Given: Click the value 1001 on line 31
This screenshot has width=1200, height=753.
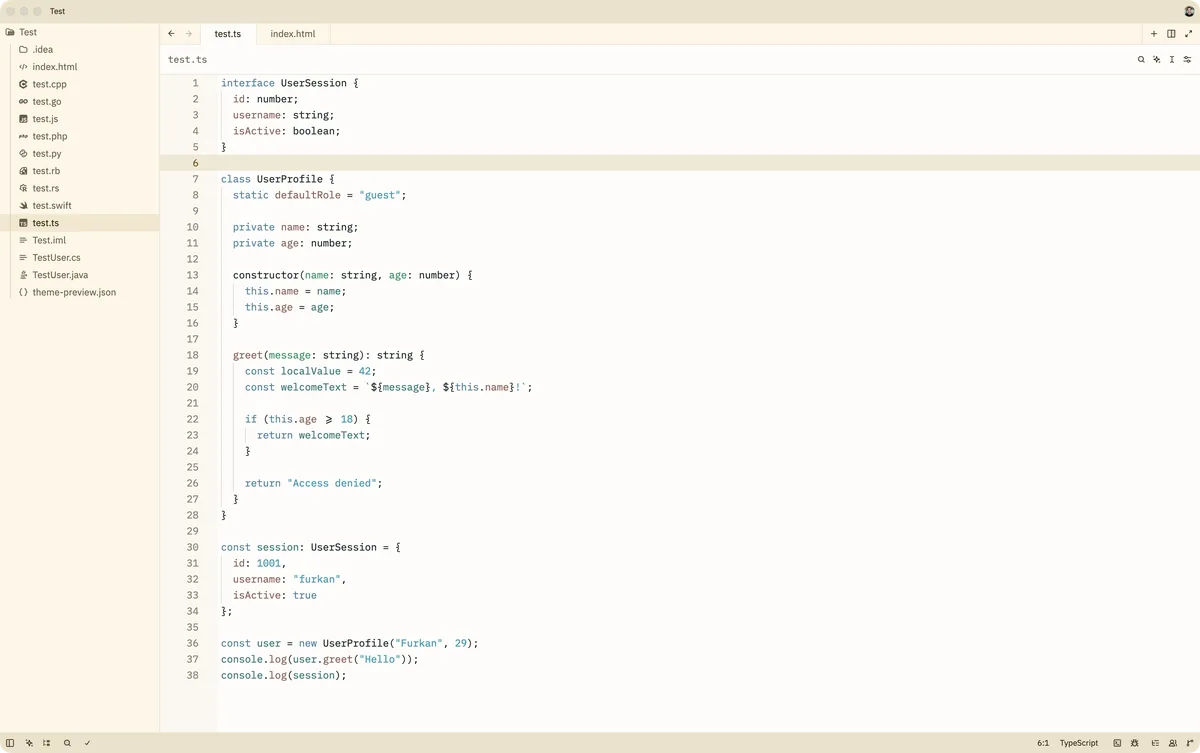Looking at the screenshot, I should coord(269,563).
